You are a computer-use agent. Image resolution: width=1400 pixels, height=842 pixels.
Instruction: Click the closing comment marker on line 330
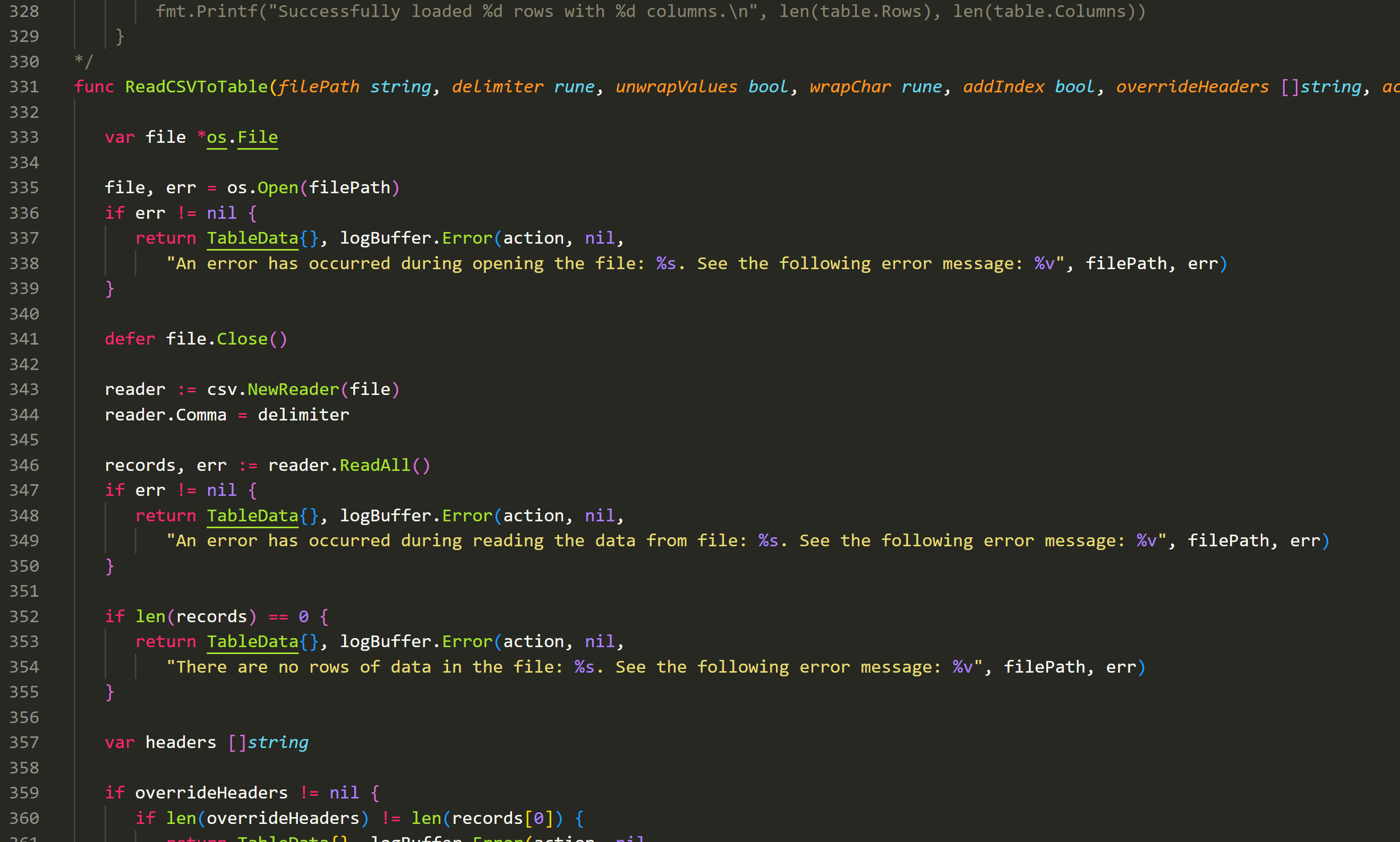coord(83,61)
